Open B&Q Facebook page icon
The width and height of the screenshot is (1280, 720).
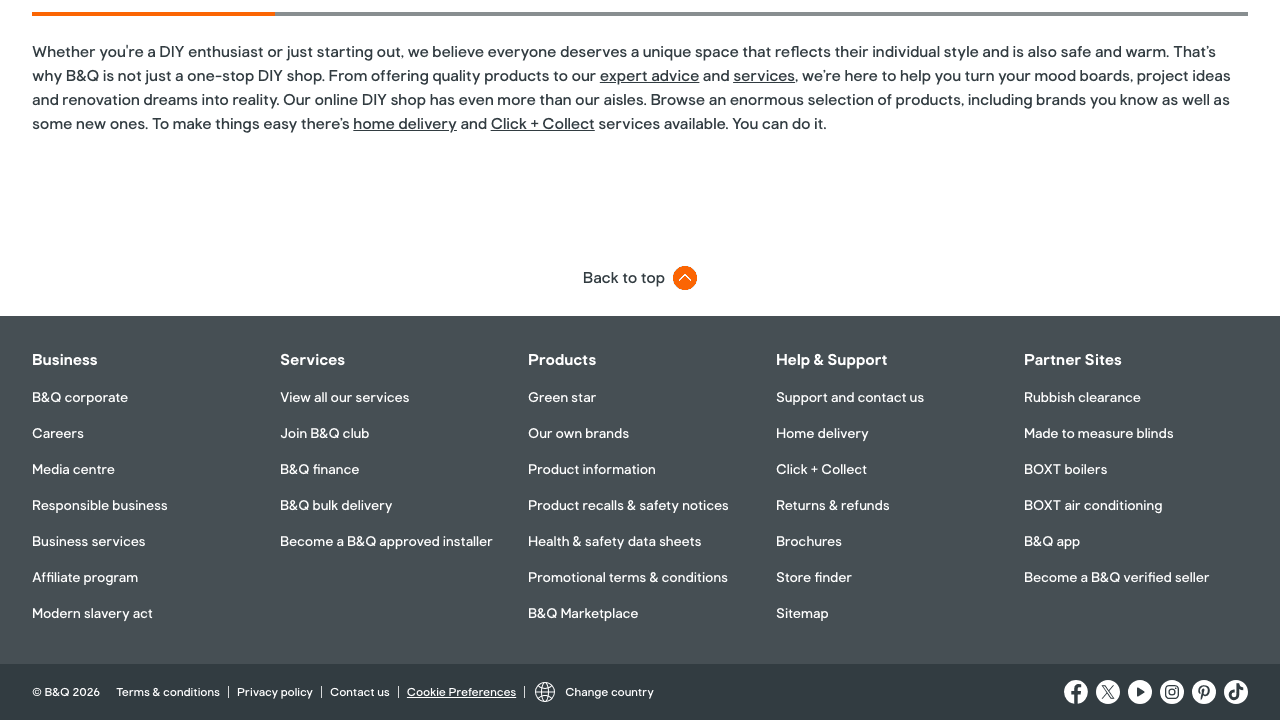pyautogui.click(x=1076, y=692)
